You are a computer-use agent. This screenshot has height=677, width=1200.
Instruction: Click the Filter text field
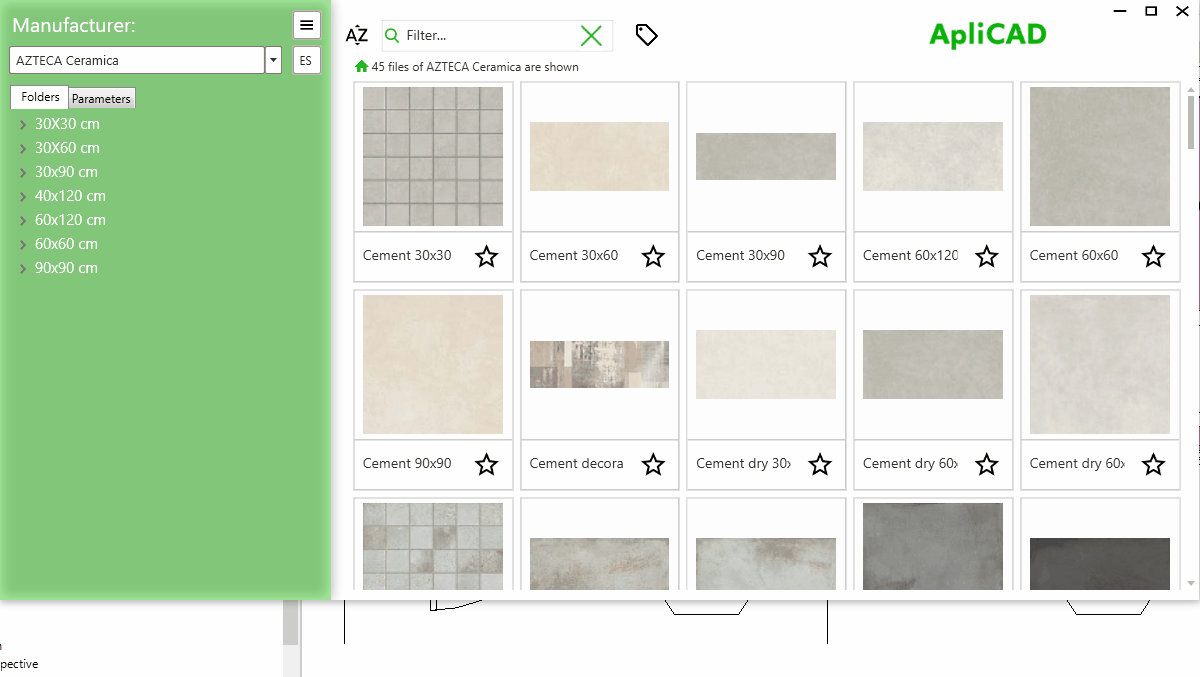(x=485, y=36)
